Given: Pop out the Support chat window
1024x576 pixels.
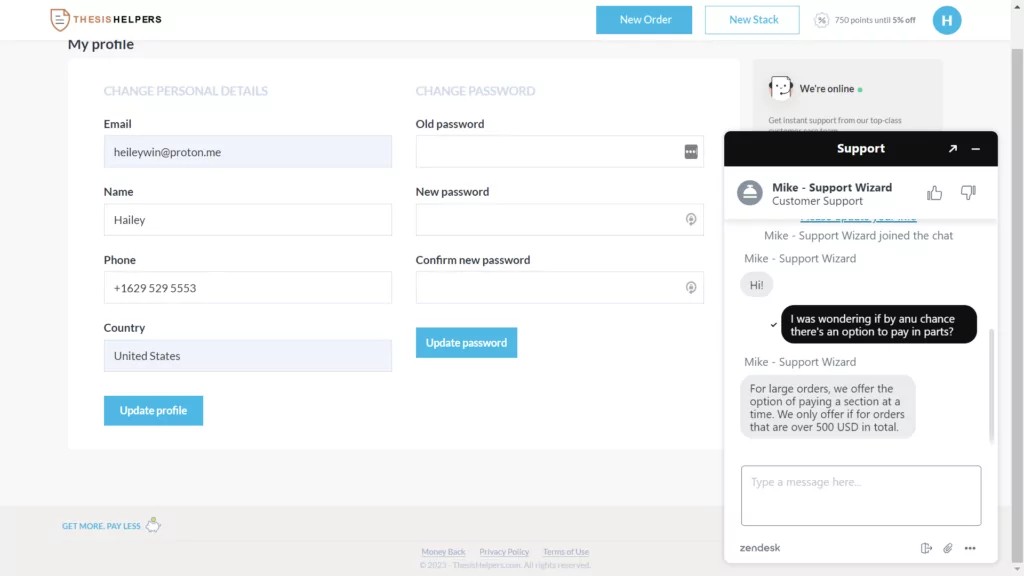Looking at the screenshot, I should (x=953, y=149).
